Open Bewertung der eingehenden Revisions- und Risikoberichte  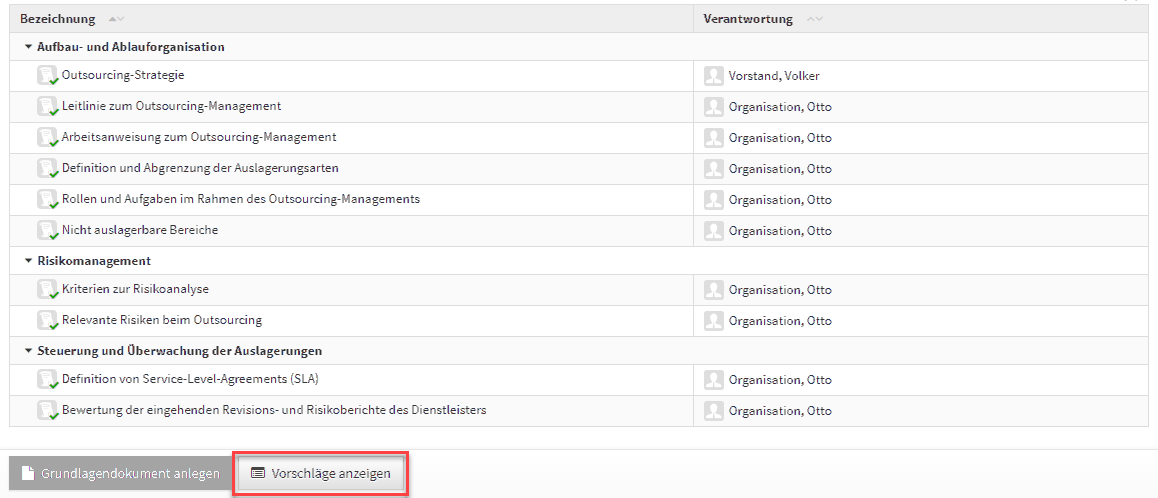(x=274, y=410)
